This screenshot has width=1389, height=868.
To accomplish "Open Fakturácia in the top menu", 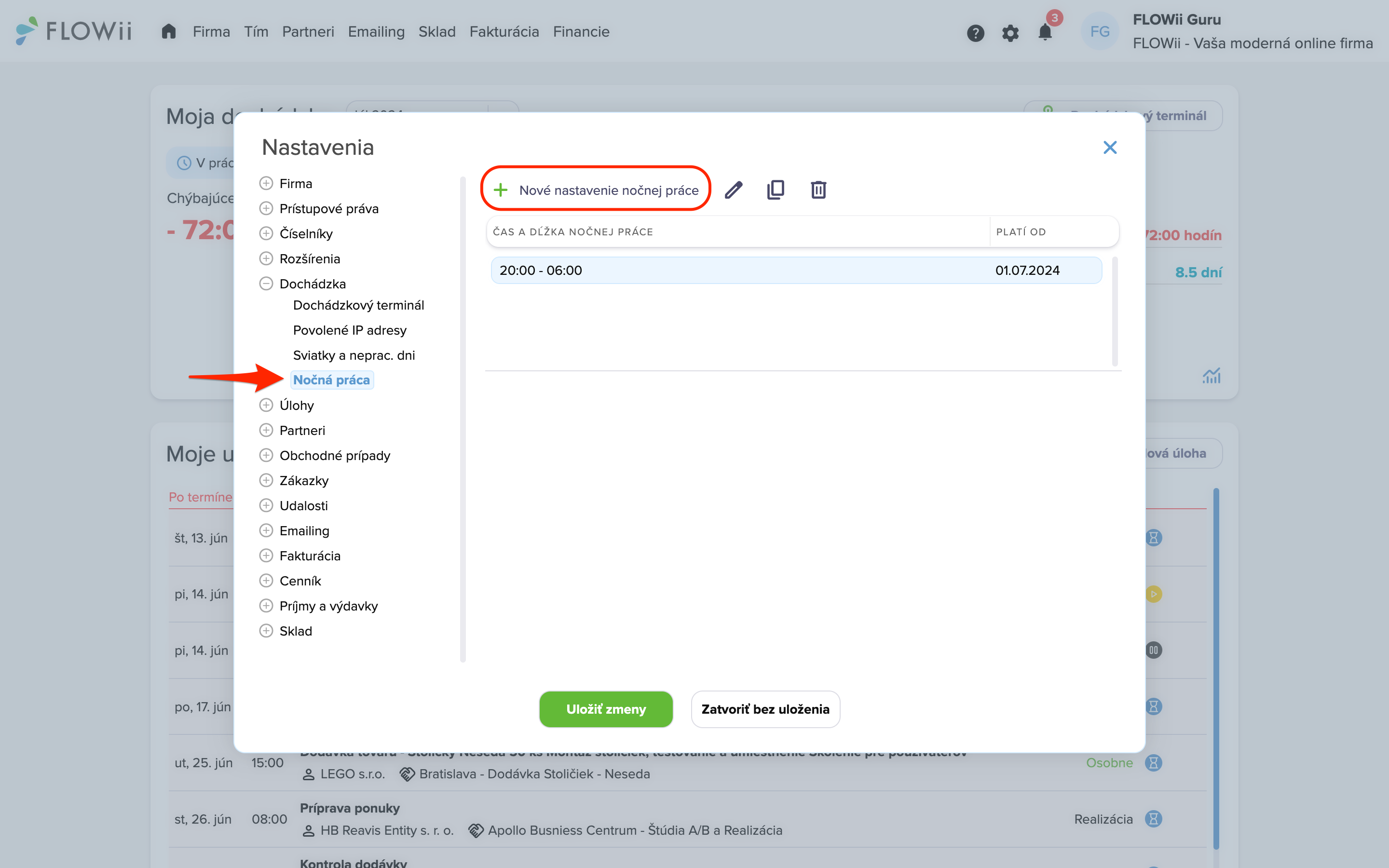I will click(504, 31).
